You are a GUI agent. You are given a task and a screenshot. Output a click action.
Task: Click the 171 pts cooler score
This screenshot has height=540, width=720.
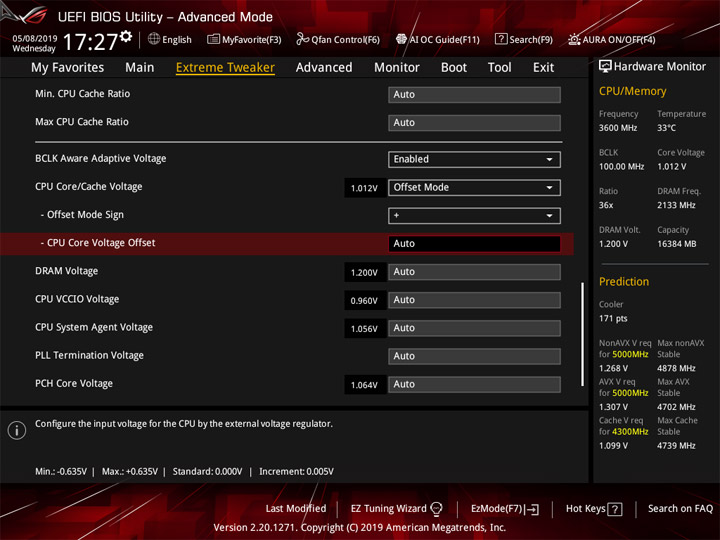pos(613,318)
